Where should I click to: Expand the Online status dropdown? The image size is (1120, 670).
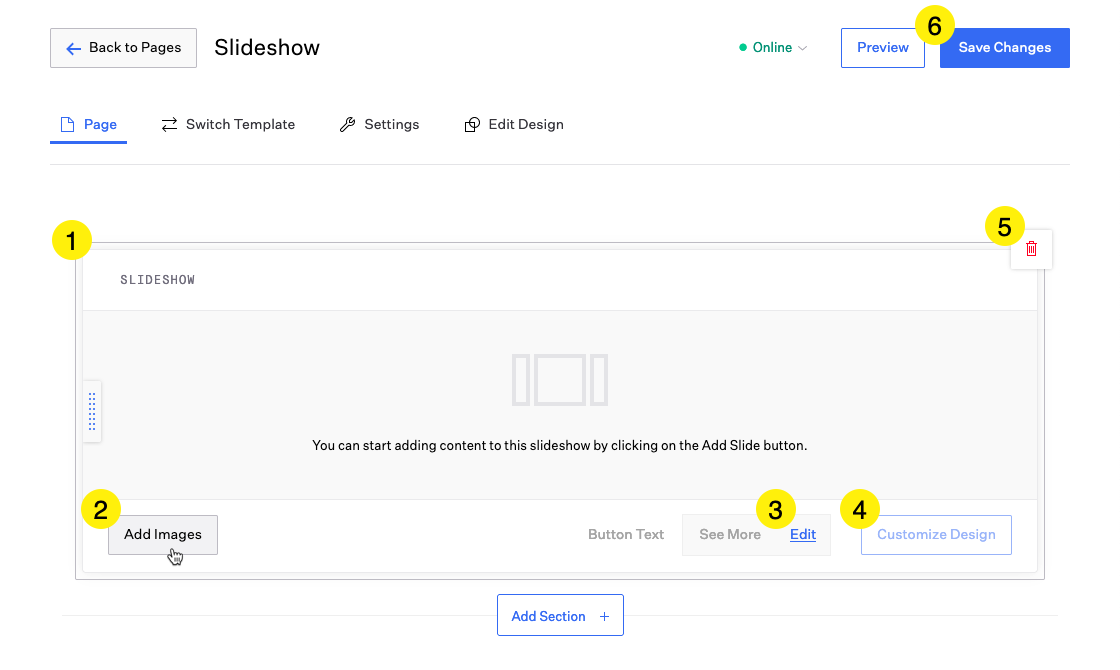(773, 48)
